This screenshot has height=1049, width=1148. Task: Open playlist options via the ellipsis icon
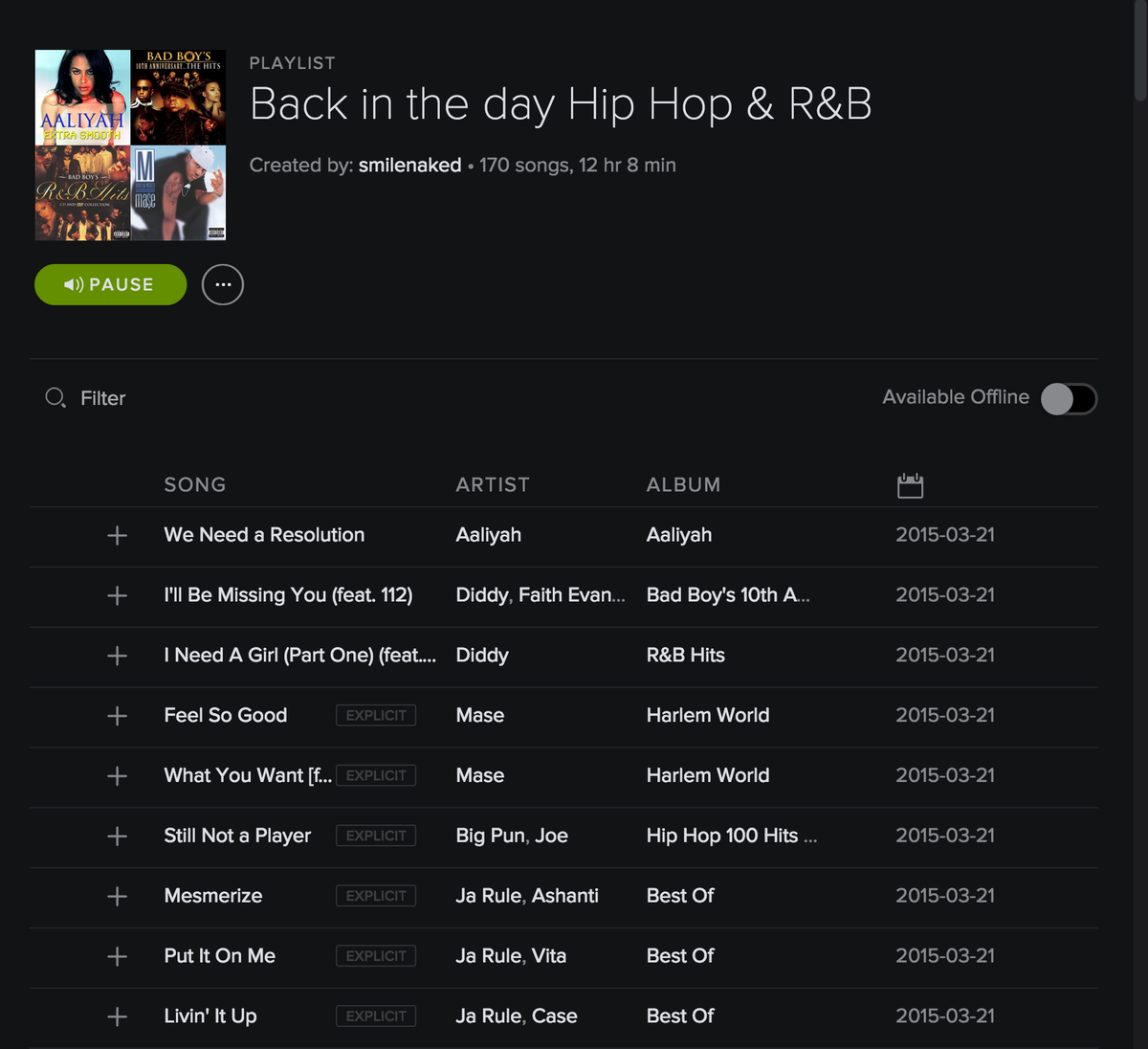pos(222,284)
